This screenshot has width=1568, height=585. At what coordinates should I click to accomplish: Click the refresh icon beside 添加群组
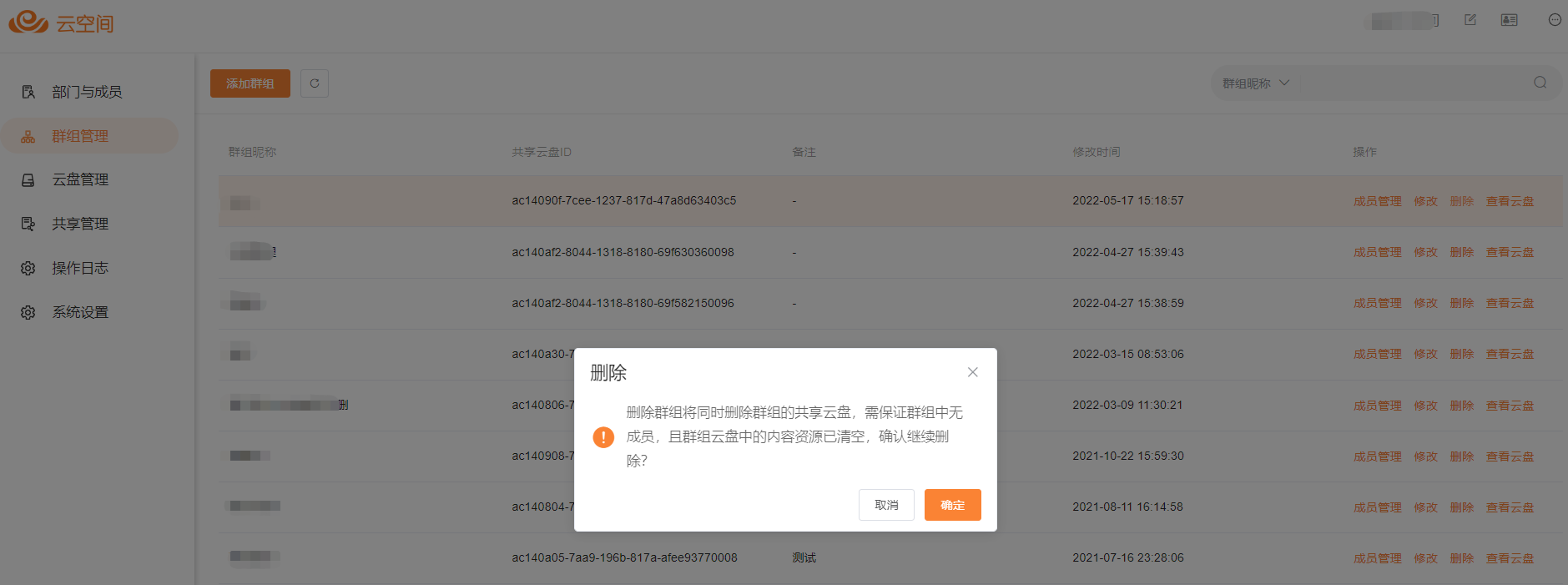coord(315,83)
